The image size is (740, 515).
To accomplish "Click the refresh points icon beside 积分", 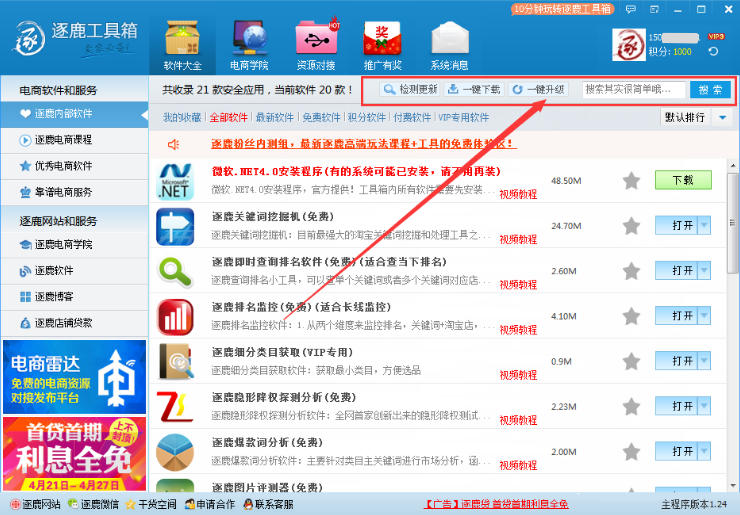I will (x=713, y=51).
